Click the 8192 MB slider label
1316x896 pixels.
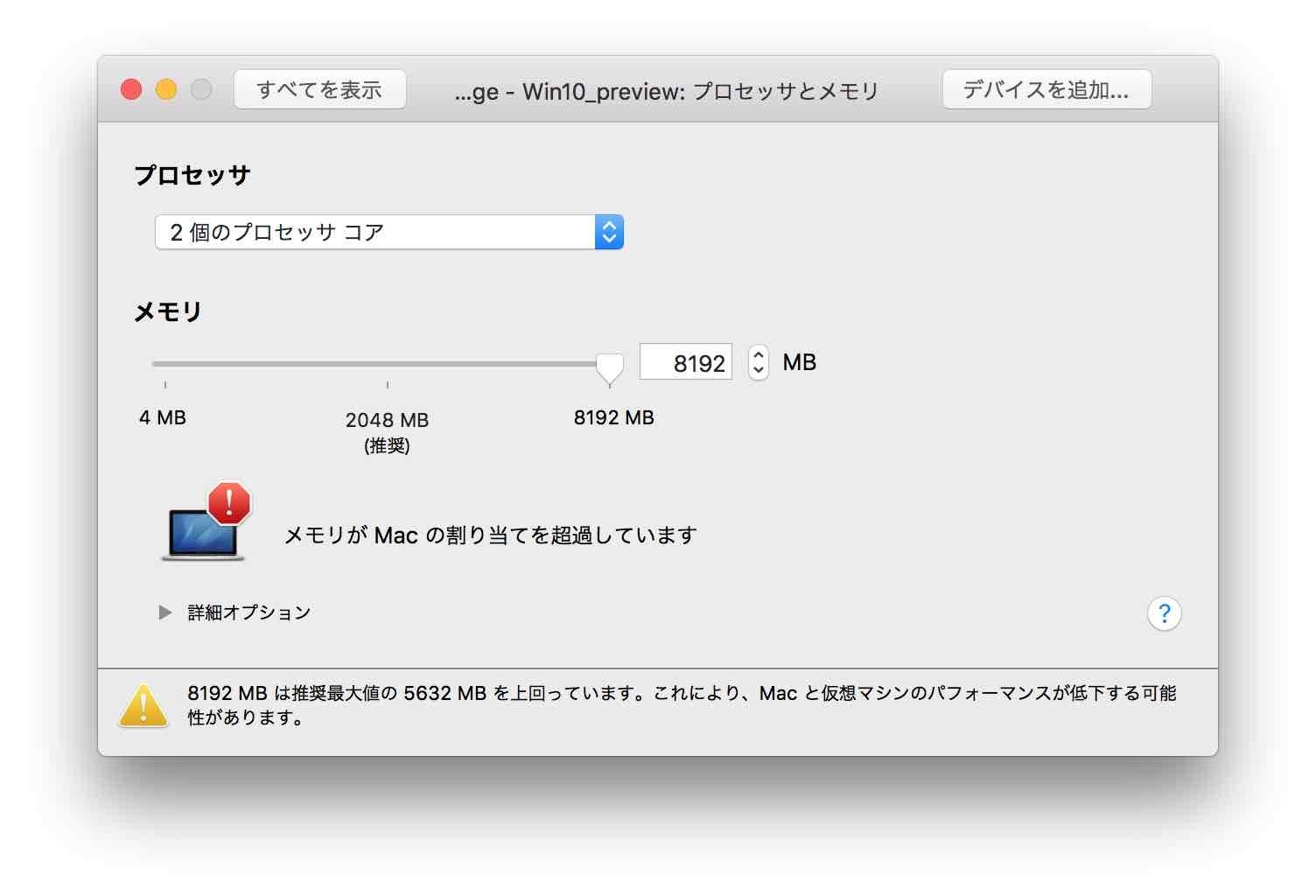[614, 417]
